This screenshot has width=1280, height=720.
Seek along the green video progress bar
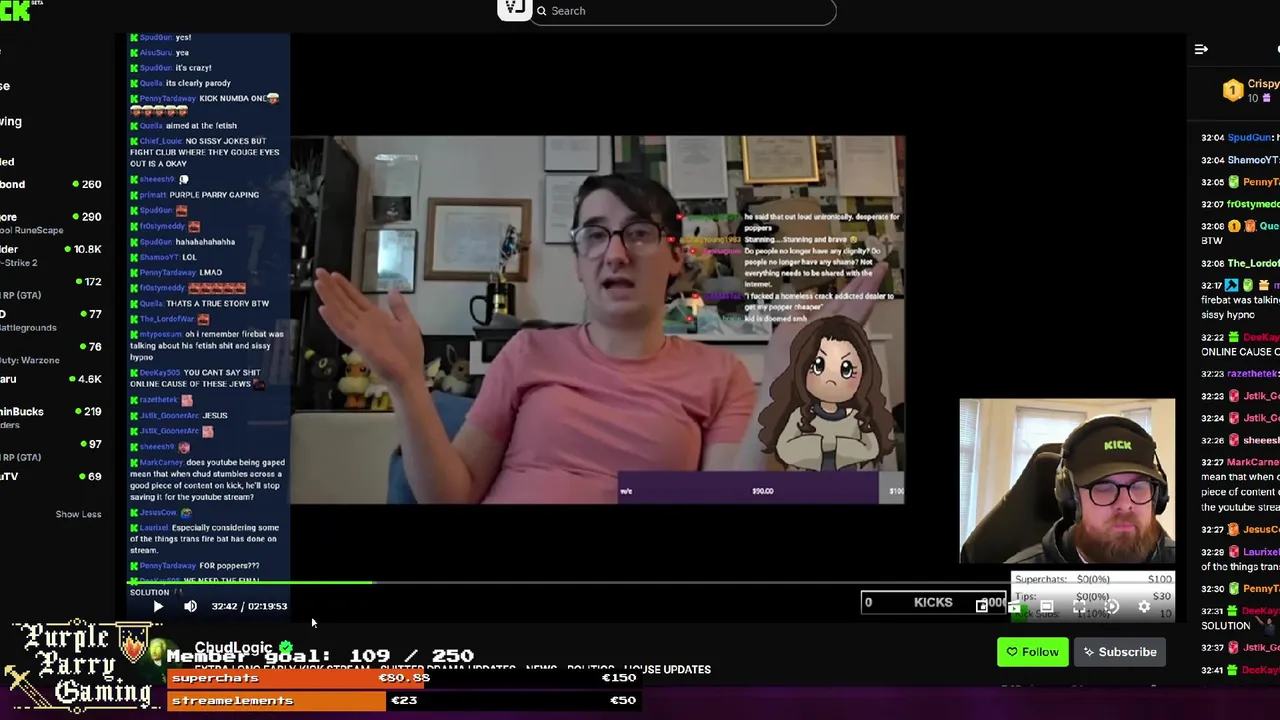[250, 582]
